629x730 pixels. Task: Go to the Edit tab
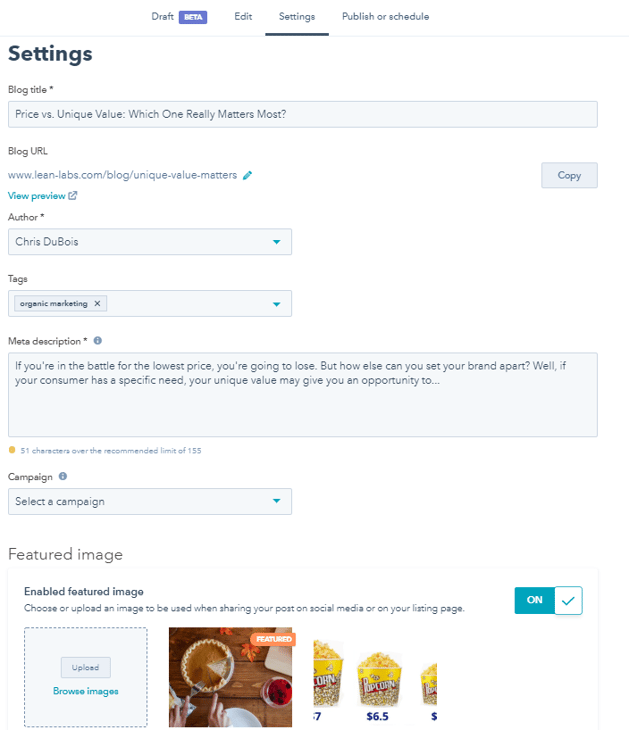point(243,17)
